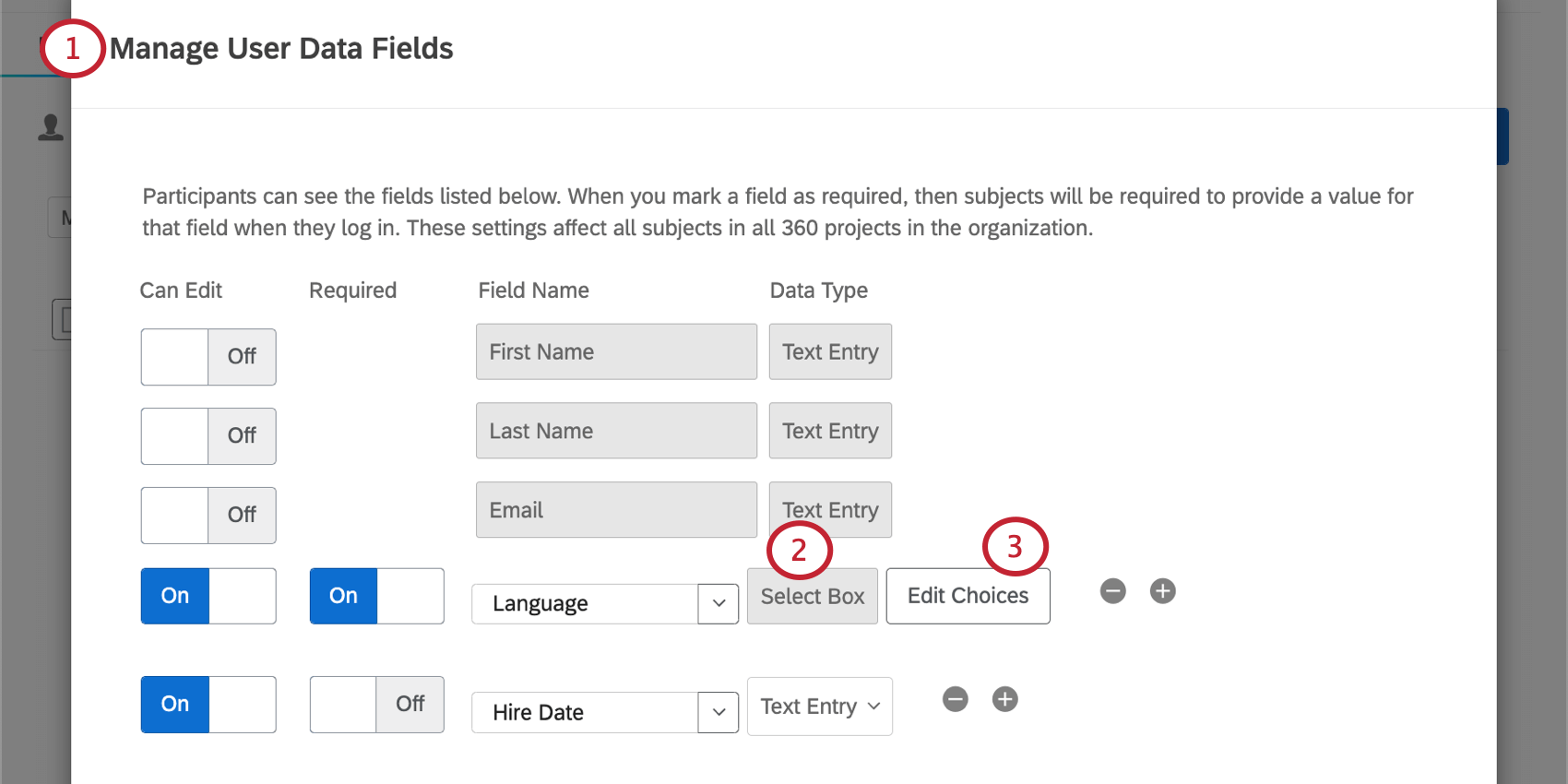Open Hire Date Text Entry data type dropdown
The height and width of the screenshot is (784, 1568).
(x=819, y=707)
